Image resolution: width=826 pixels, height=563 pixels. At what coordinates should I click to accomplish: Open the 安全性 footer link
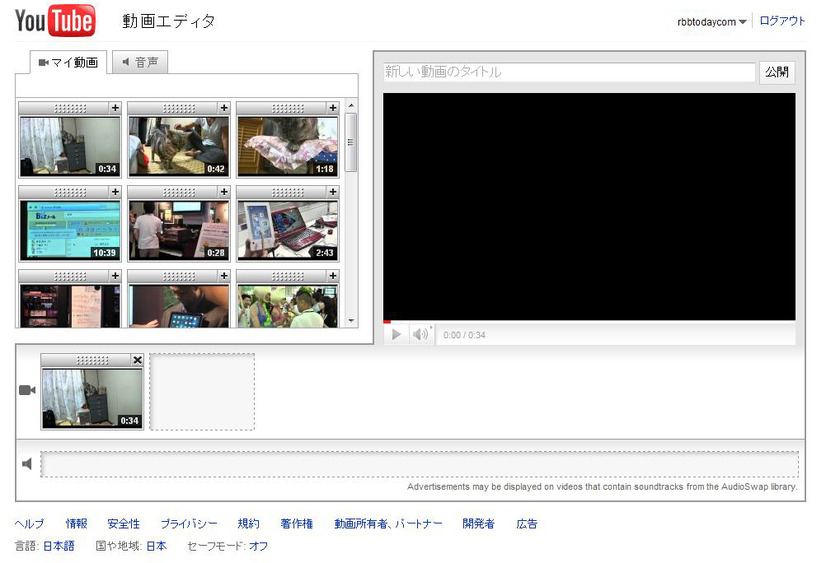[123, 524]
